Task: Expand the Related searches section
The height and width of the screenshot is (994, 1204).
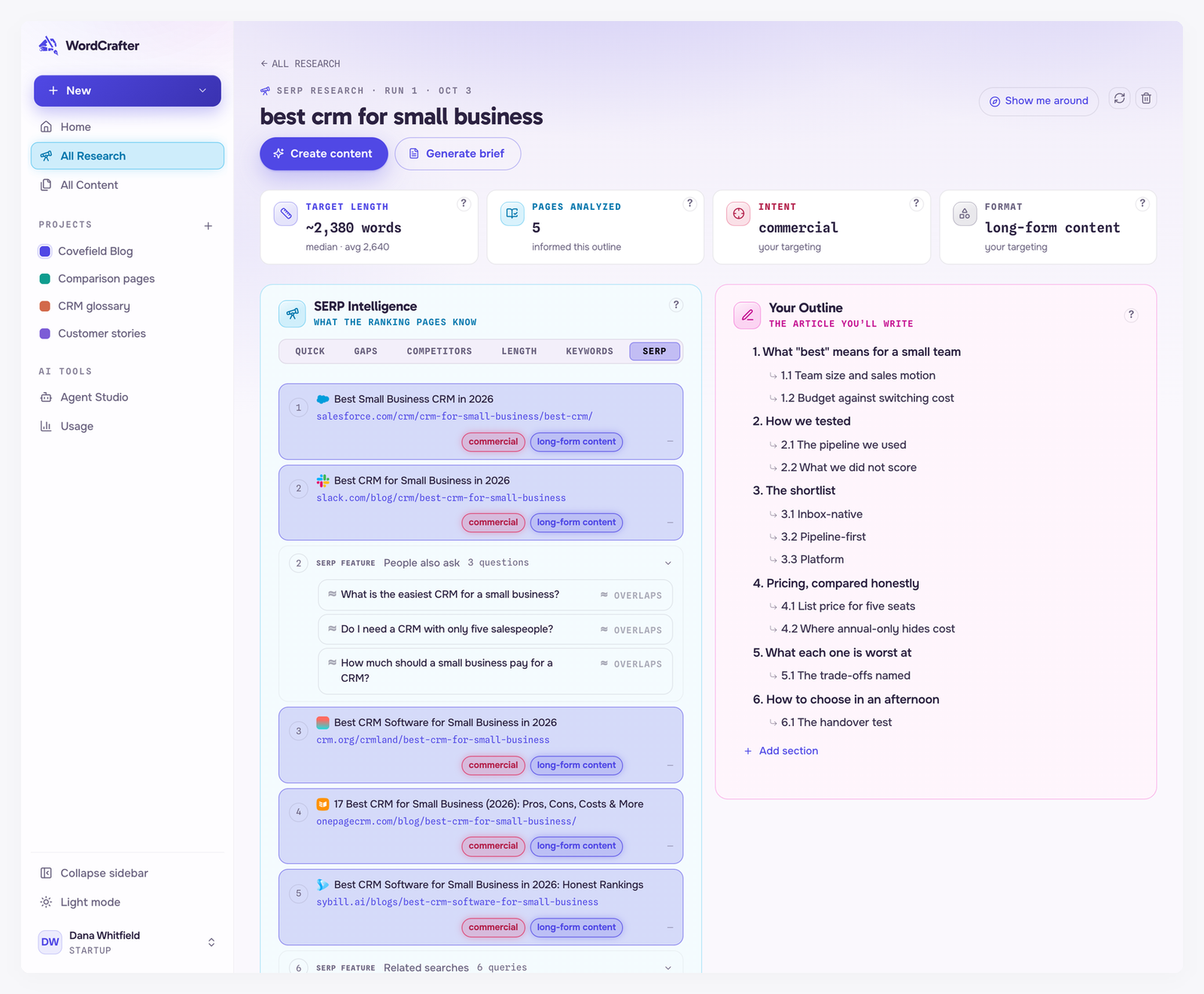Action: pyautogui.click(x=668, y=968)
